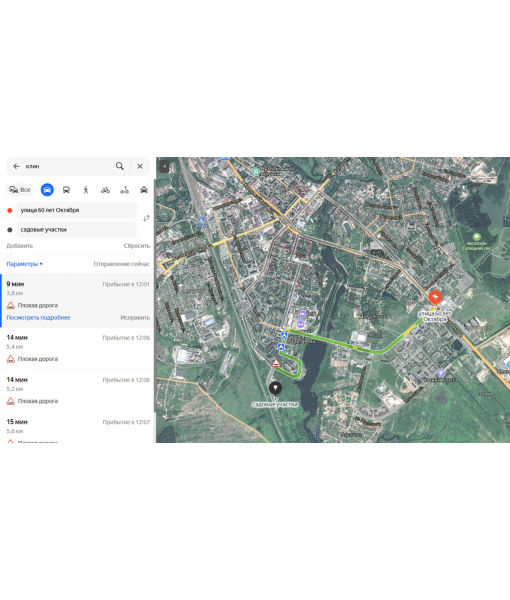Click the green forest park marker on map
Image resolution: width=510 pixels, height=600 pixels.
[476, 237]
